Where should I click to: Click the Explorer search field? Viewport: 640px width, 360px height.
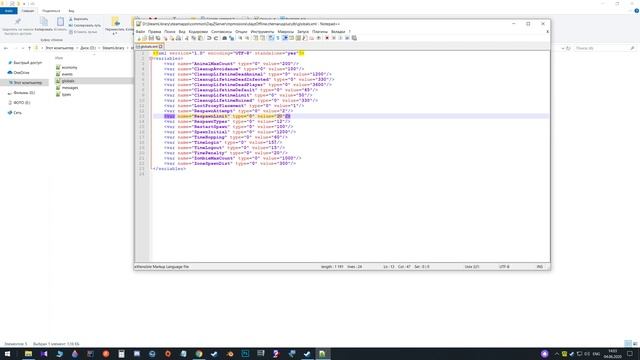pos(604,48)
